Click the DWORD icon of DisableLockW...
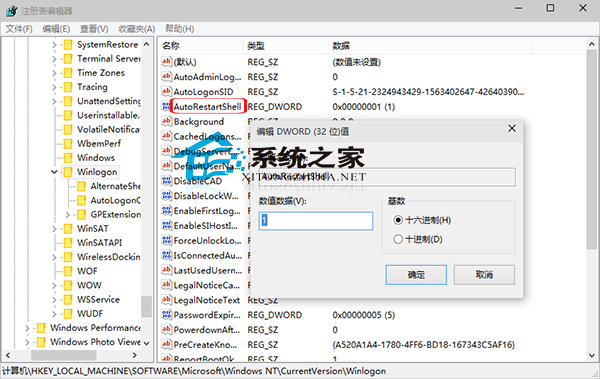The image size is (600, 379). (x=166, y=196)
